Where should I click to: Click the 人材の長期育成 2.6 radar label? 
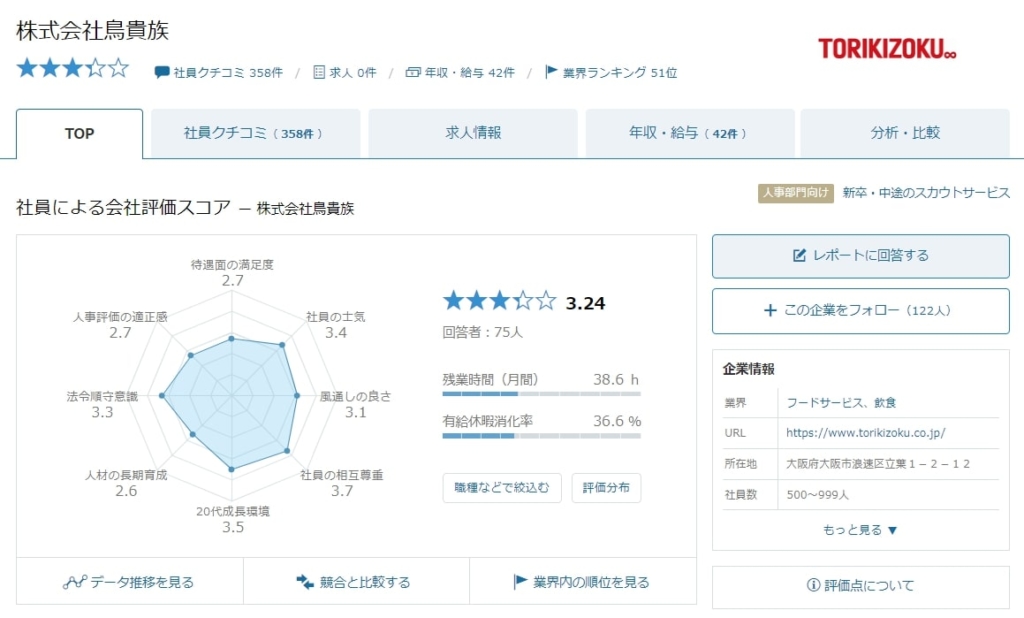pos(126,483)
